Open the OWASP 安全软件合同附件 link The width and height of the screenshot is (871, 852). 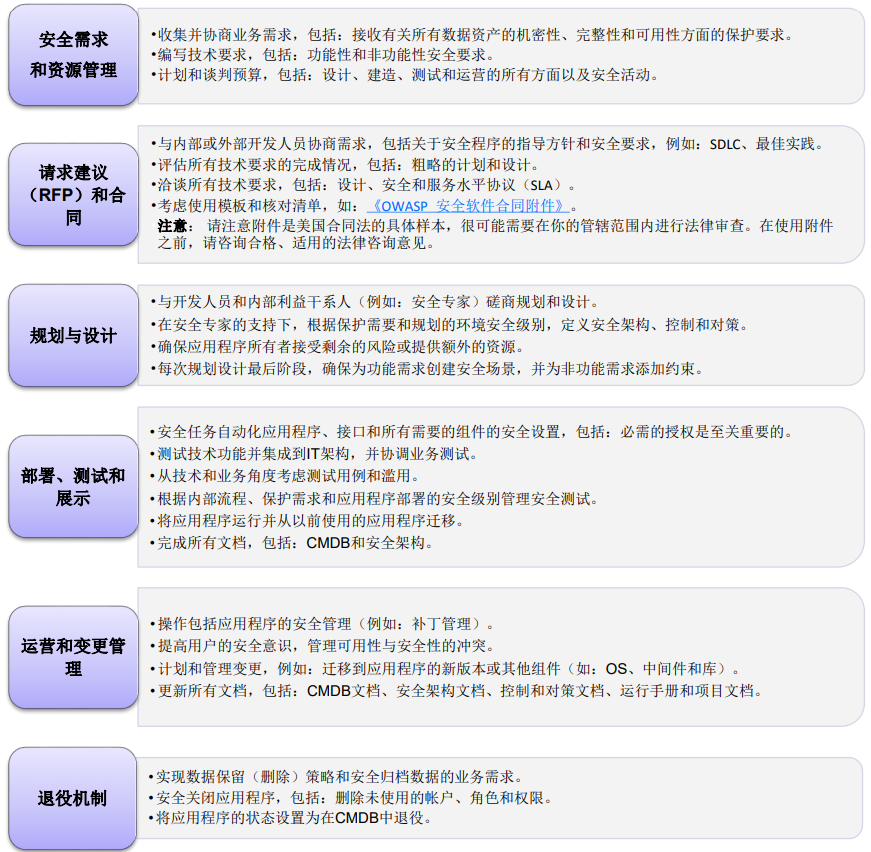[x=468, y=206]
